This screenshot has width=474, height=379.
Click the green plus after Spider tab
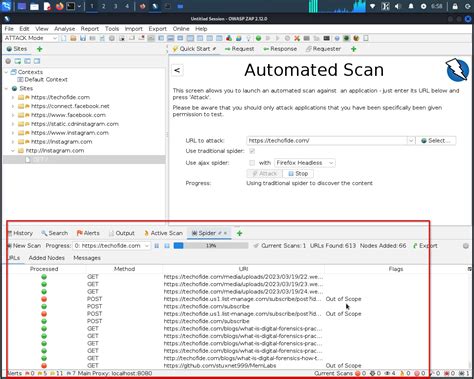(x=239, y=233)
